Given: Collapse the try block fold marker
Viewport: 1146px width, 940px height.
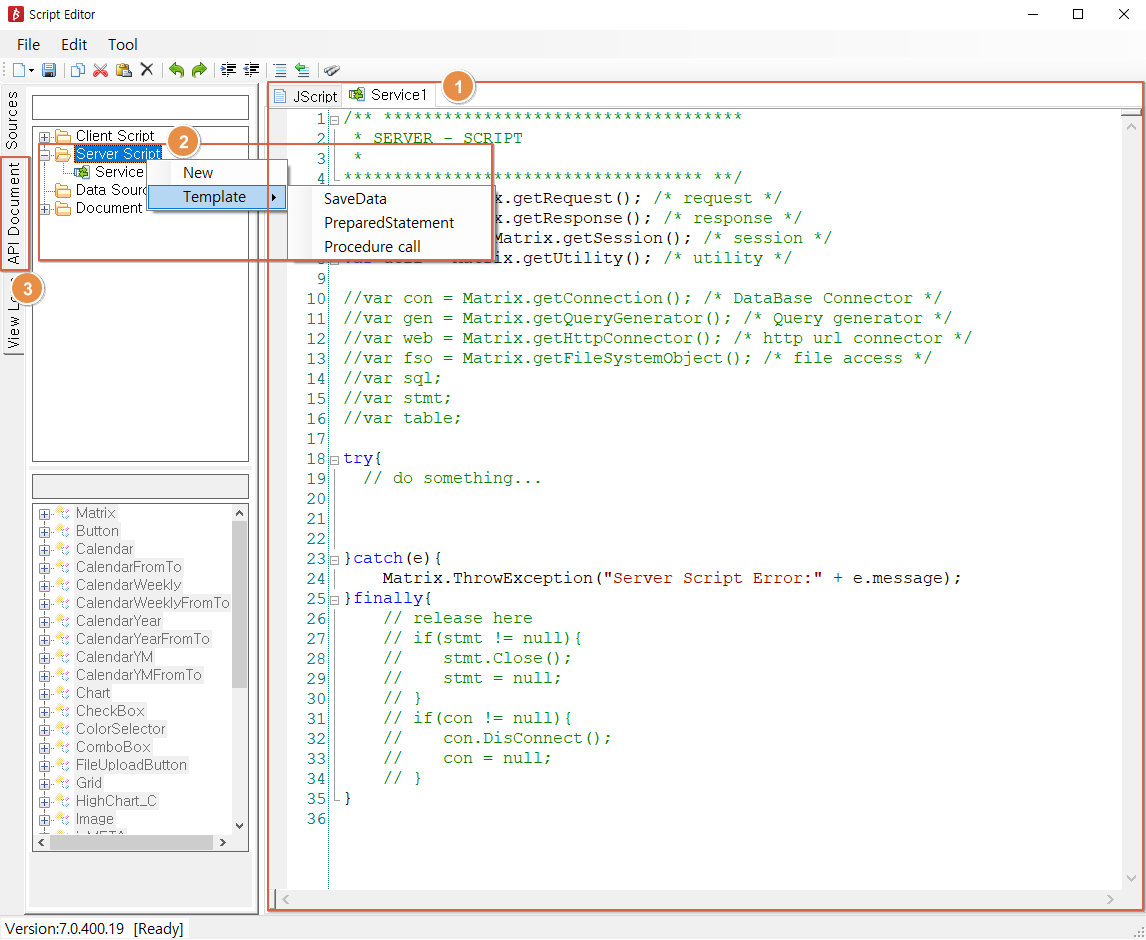Looking at the screenshot, I should [335, 459].
